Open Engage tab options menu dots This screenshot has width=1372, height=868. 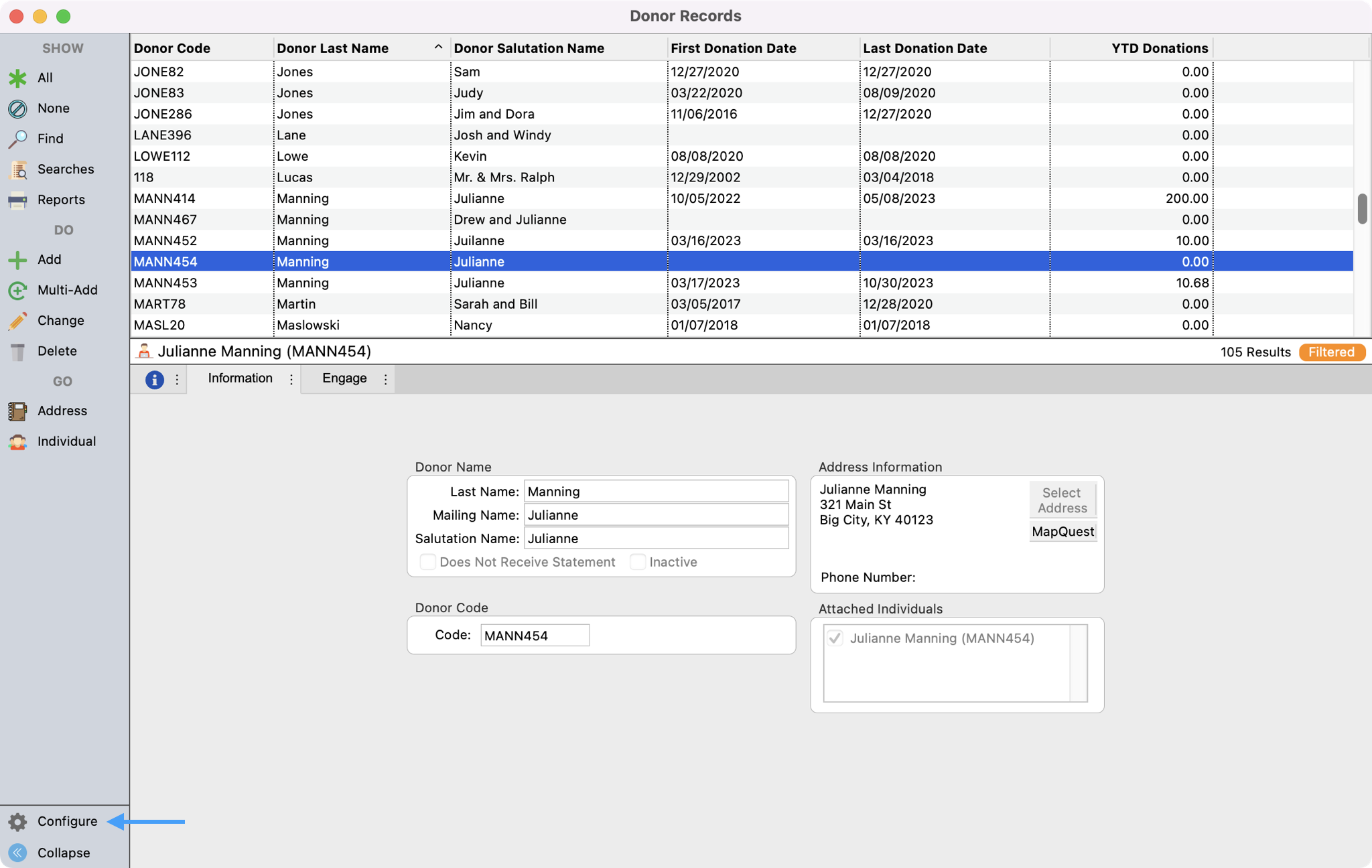(386, 379)
